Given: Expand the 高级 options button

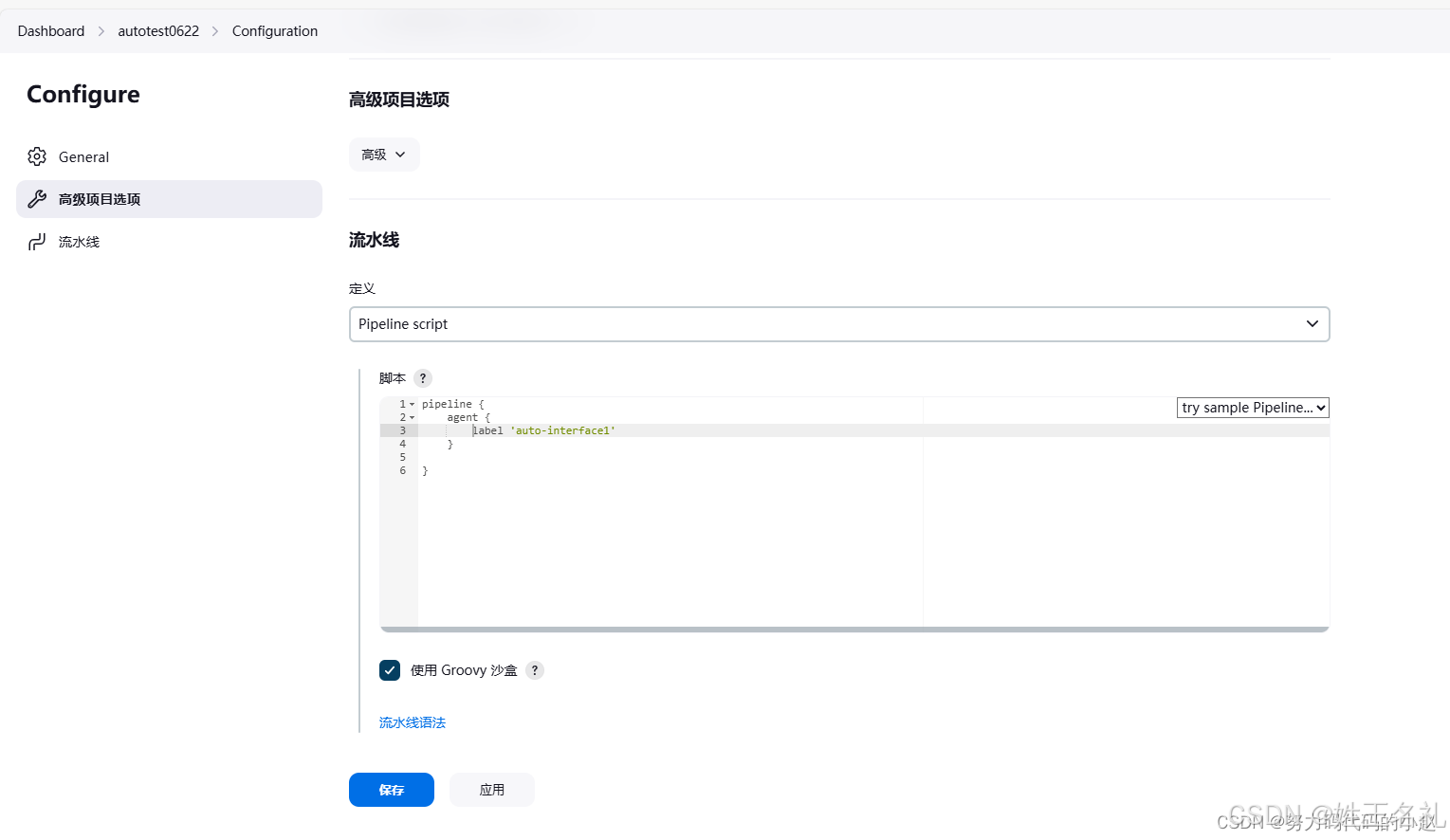Looking at the screenshot, I should pyautogui.click(x=384, y=155).
